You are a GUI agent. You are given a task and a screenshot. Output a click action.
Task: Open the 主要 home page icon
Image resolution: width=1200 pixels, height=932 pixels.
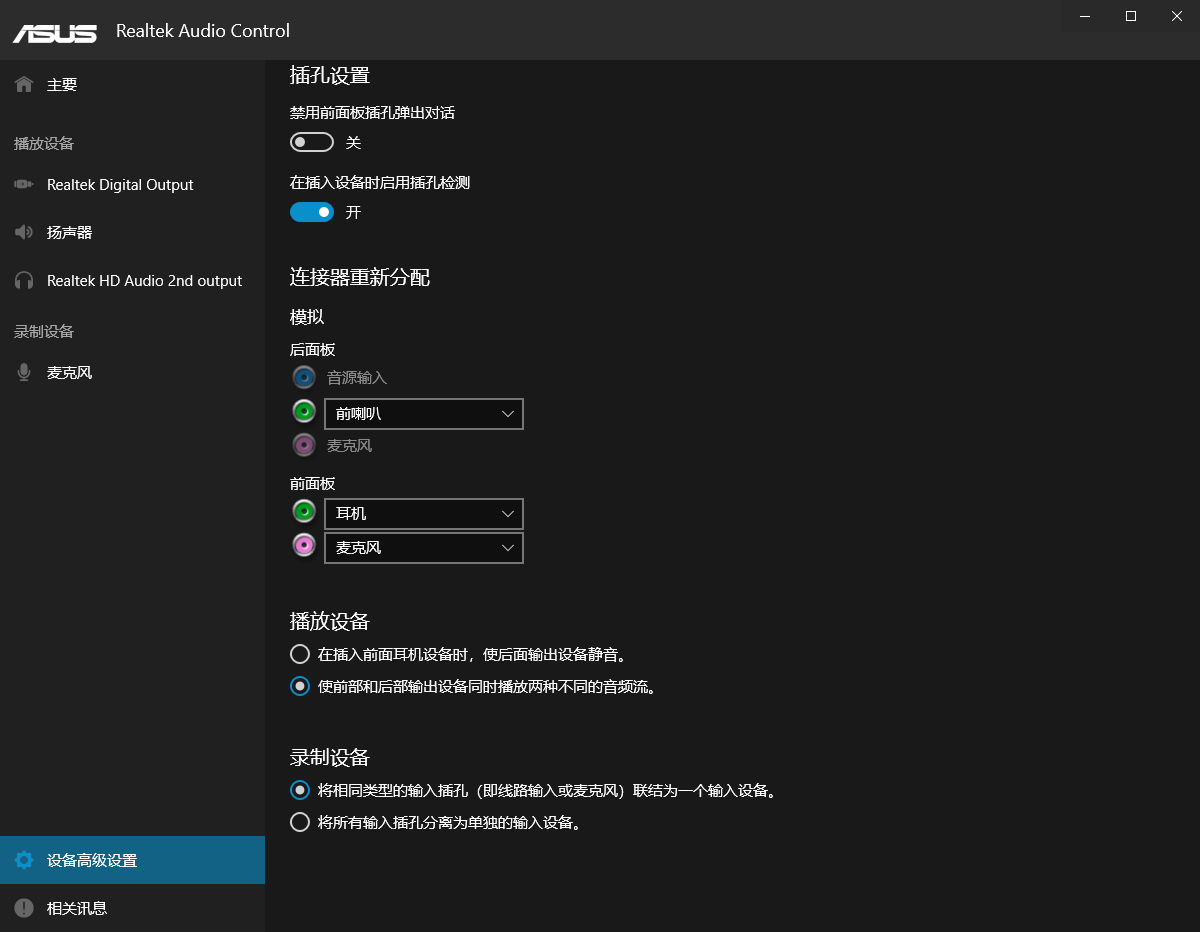(23, 84)
